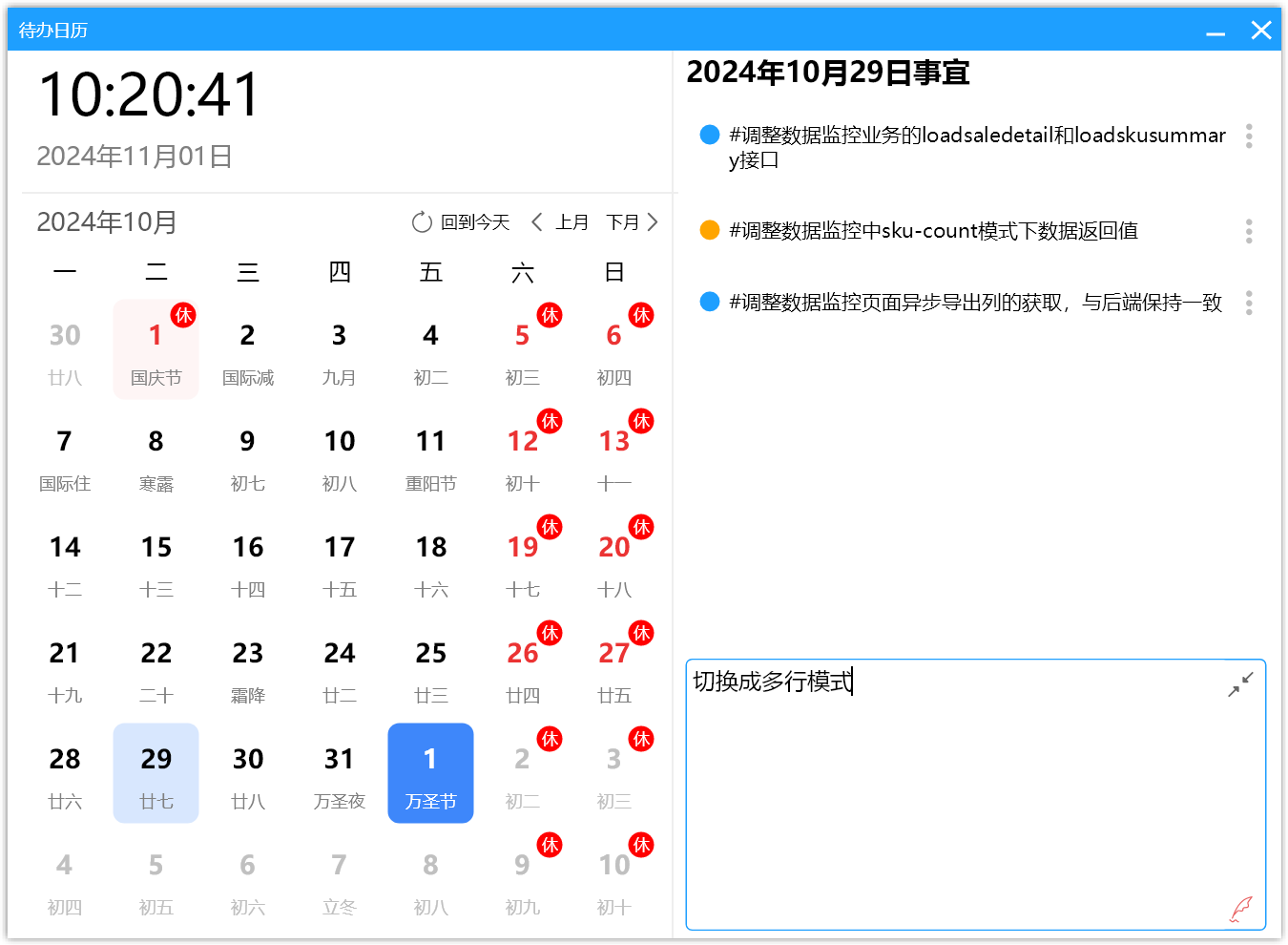
Task: Select October 29 廿七
Action: click(x=156, y=773)
